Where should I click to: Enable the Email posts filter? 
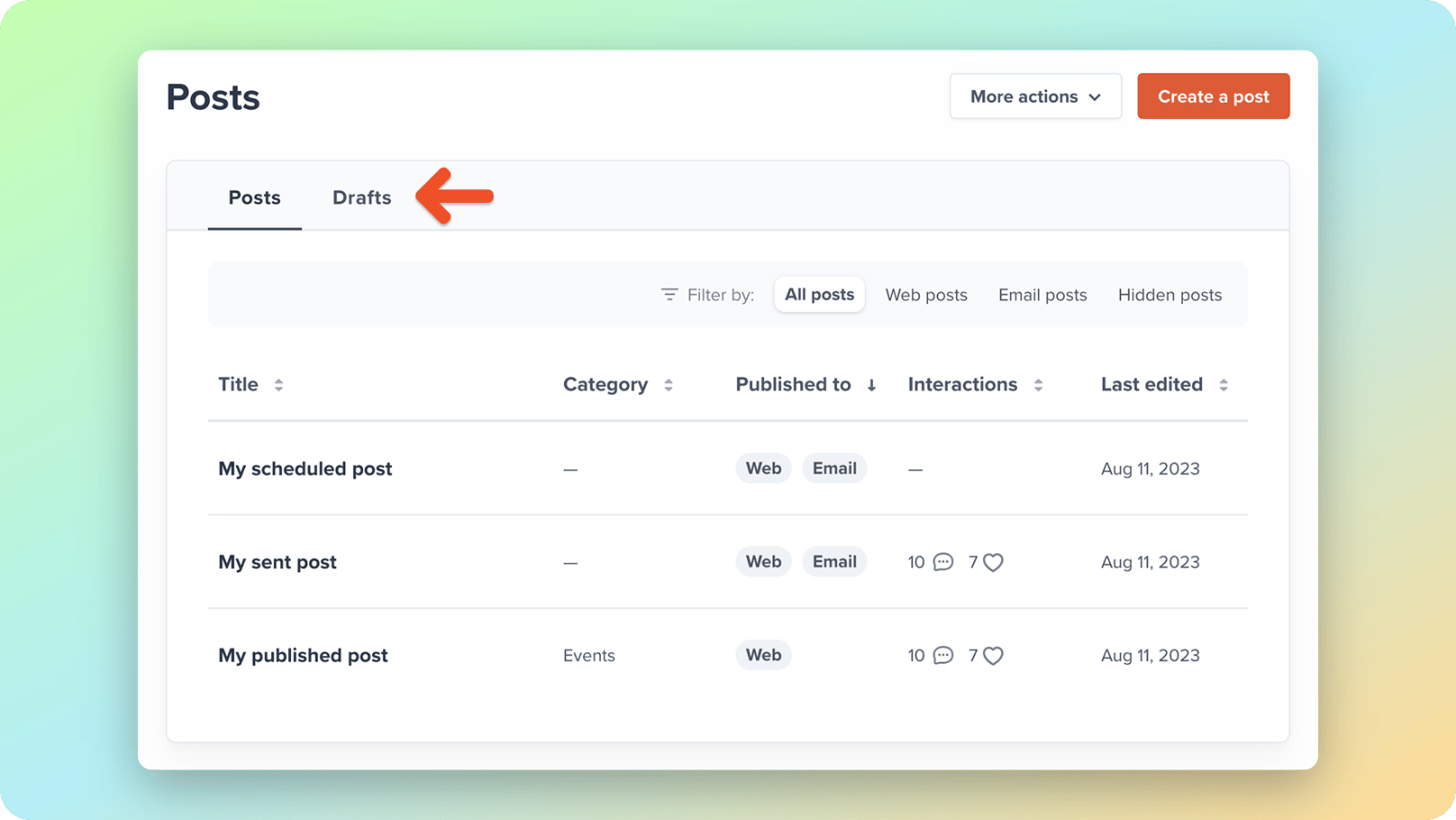1042,295
